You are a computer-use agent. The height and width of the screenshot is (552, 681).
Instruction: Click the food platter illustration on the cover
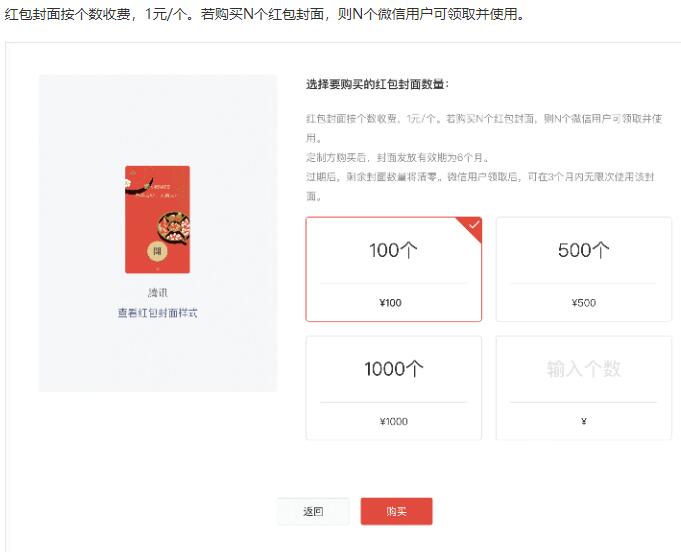[174, 228]
